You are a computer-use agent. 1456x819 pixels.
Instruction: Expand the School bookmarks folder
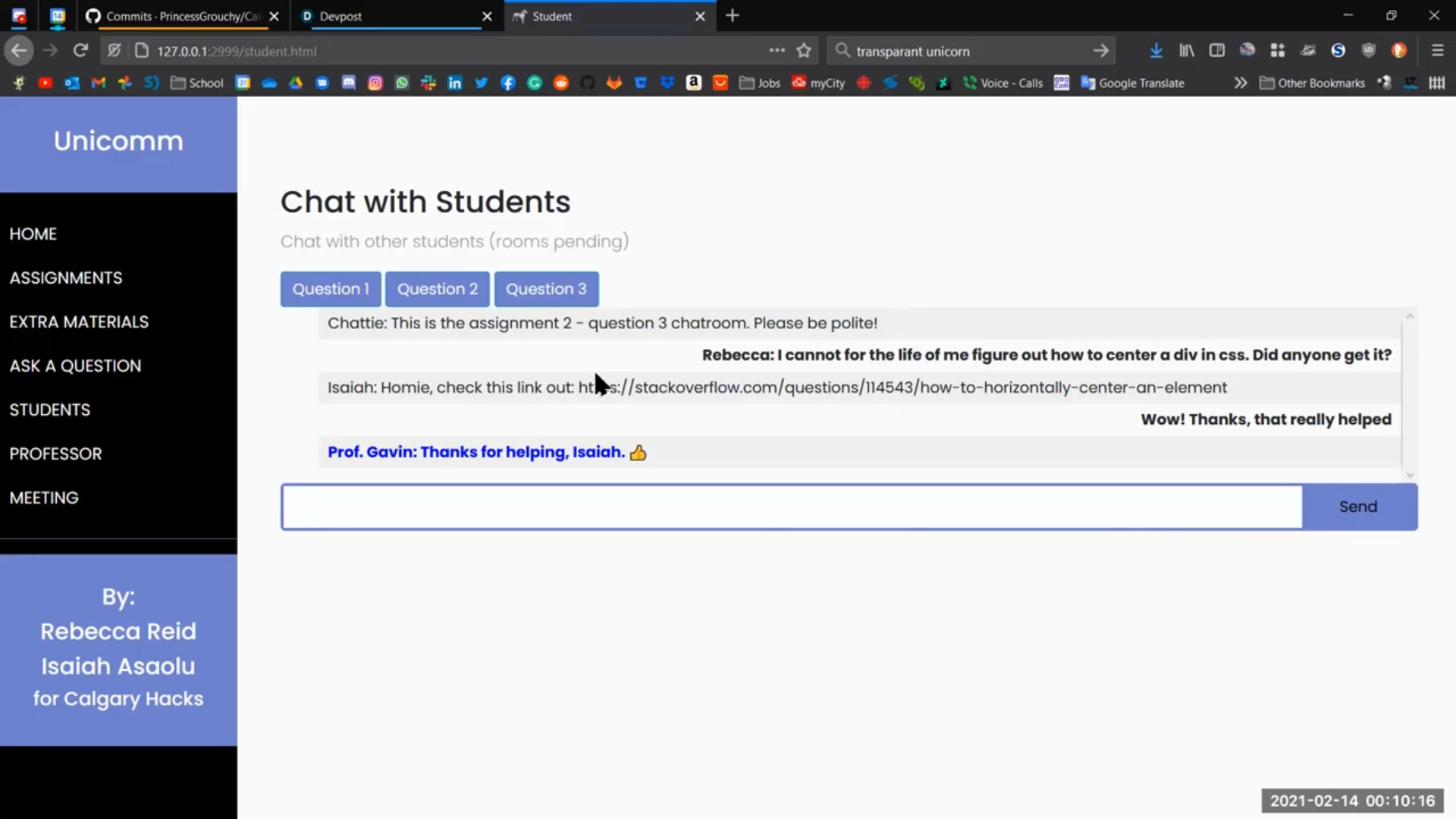197,83
